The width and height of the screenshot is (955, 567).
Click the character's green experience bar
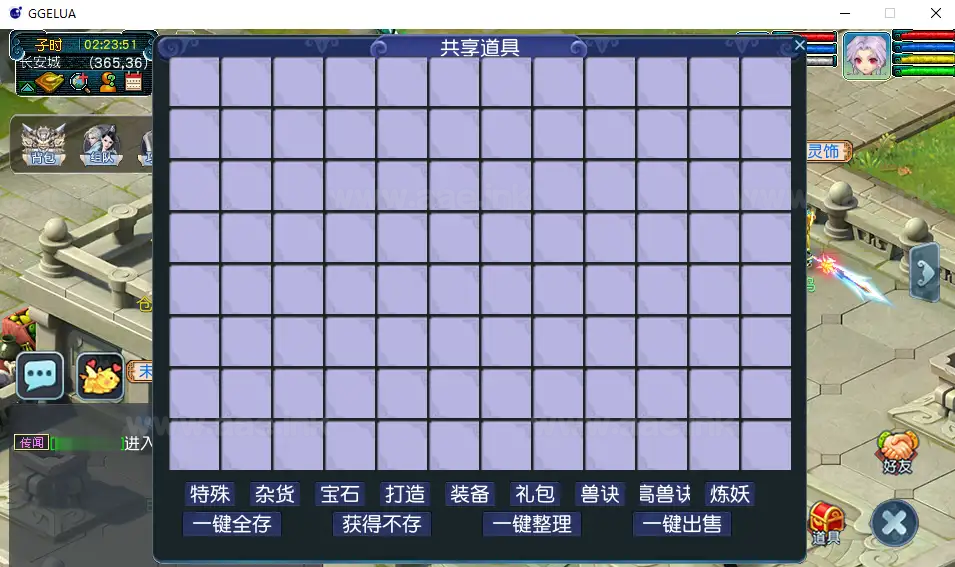click(x=925, y=71)
